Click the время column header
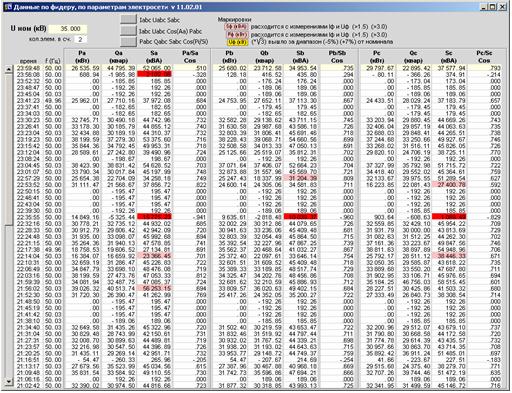This screenshot has width=512, height=393. point(28,61)
